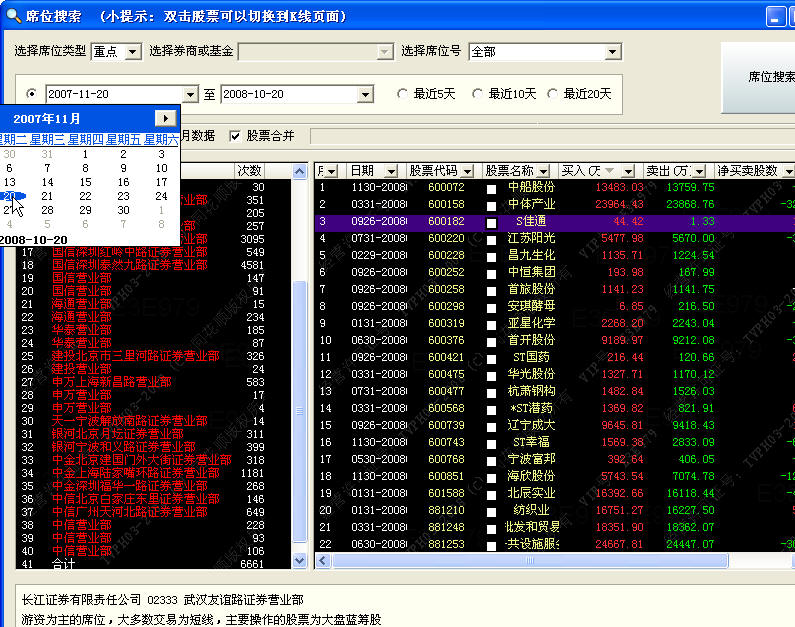Click the white square beside 江苏阳光

click(x=491, y=239)
